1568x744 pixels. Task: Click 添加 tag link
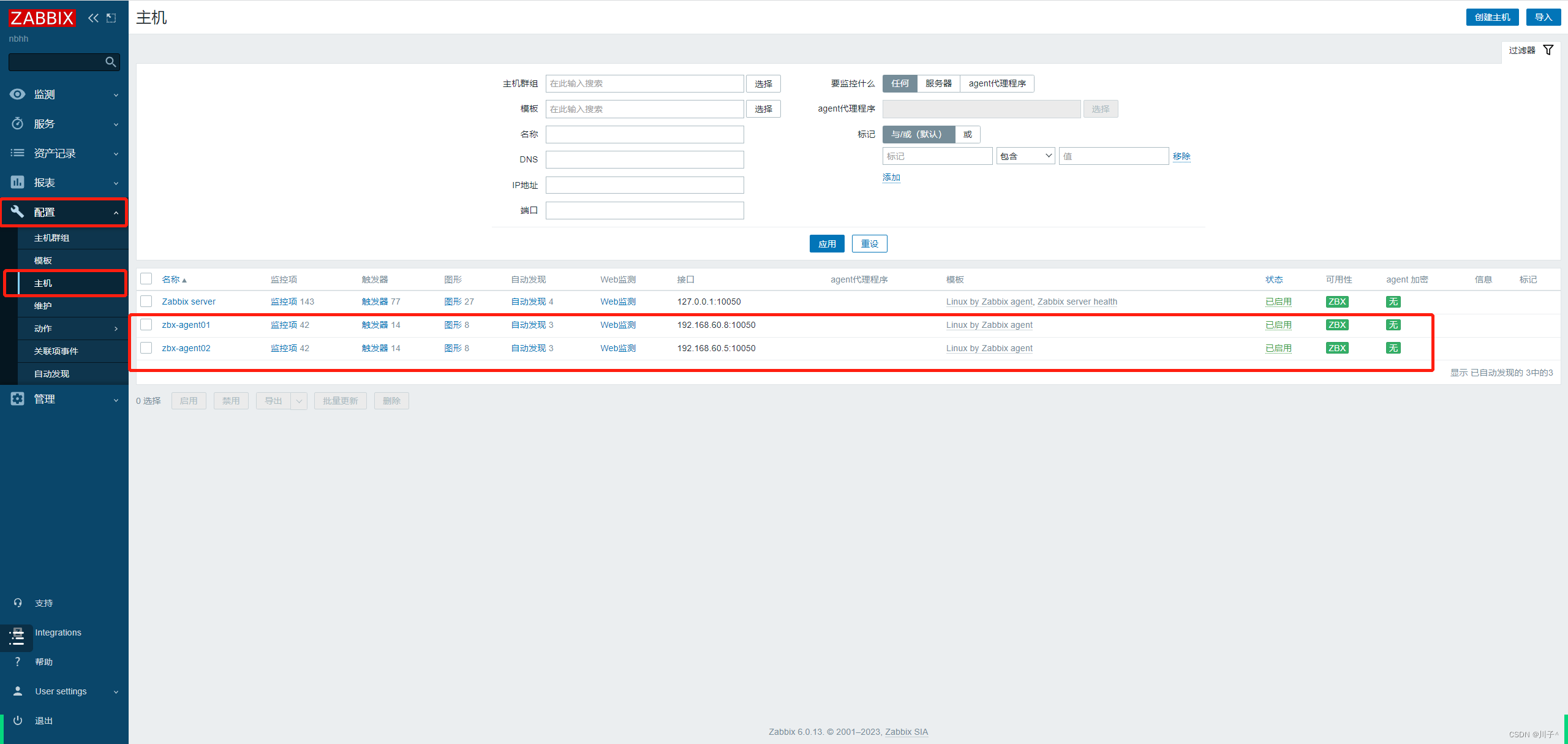(891, 178)
